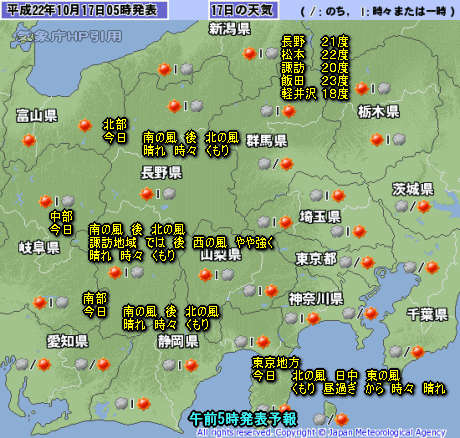Select the 富山県 prefecture label
Viewport: 460px width, 438px height.
tap(37, 116)
